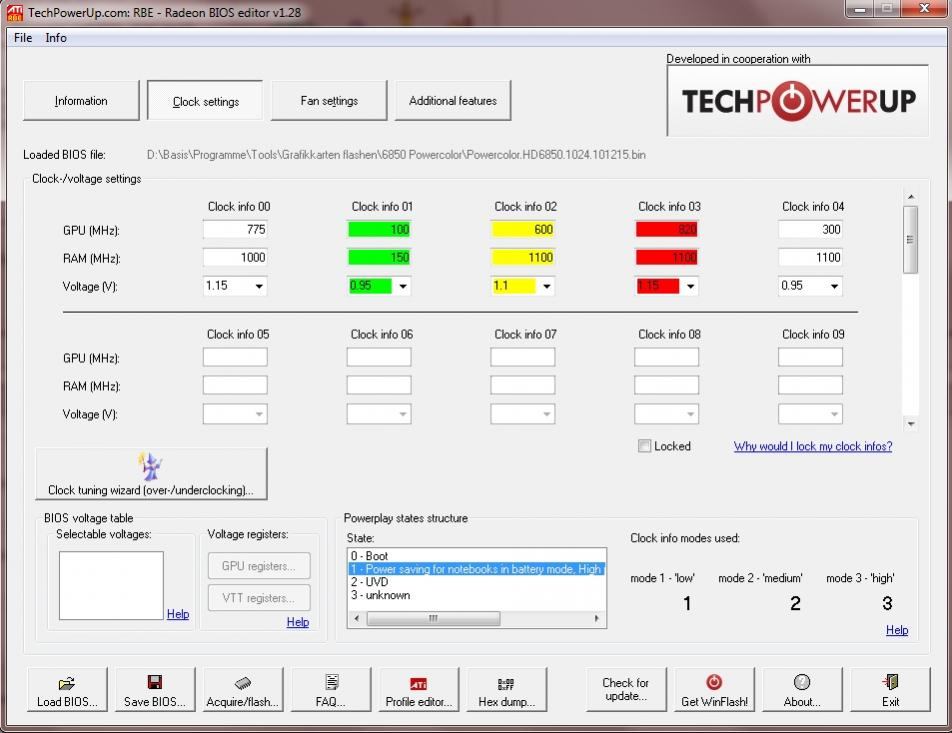Click the green Clock info 01 RAM field
Image resolution: width=952 pixels, height=733 pixels.
pyautogui.click(x=379, y=257)
